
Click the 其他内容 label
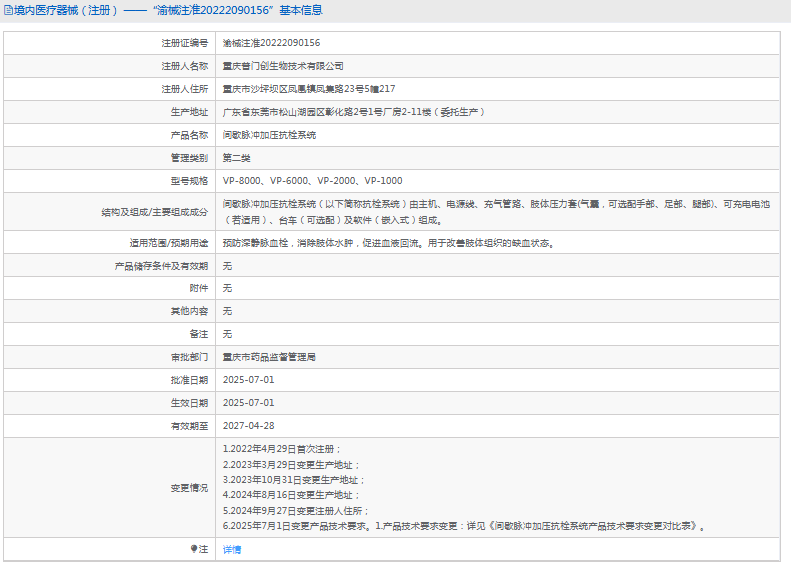pyautogui.click(x=189, y=311)
